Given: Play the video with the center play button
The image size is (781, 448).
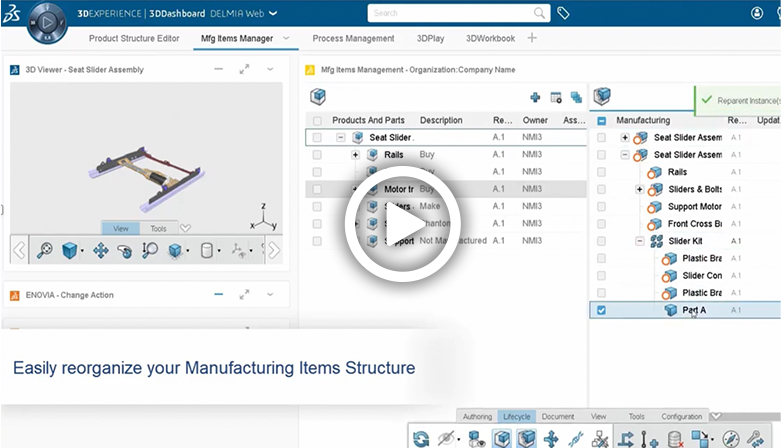Looking at the screenshot, I should (x=402, y=224).
